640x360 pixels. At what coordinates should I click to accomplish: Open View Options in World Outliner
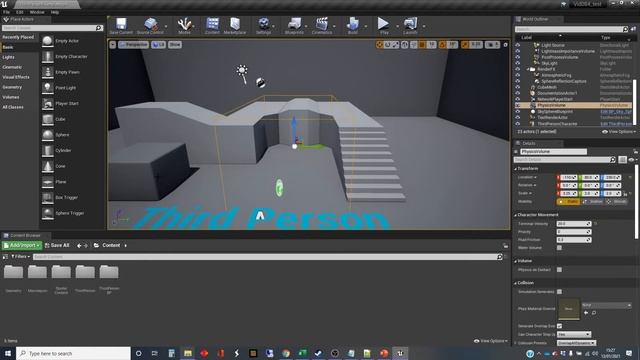pyautogui.click(x=618, y=132)
